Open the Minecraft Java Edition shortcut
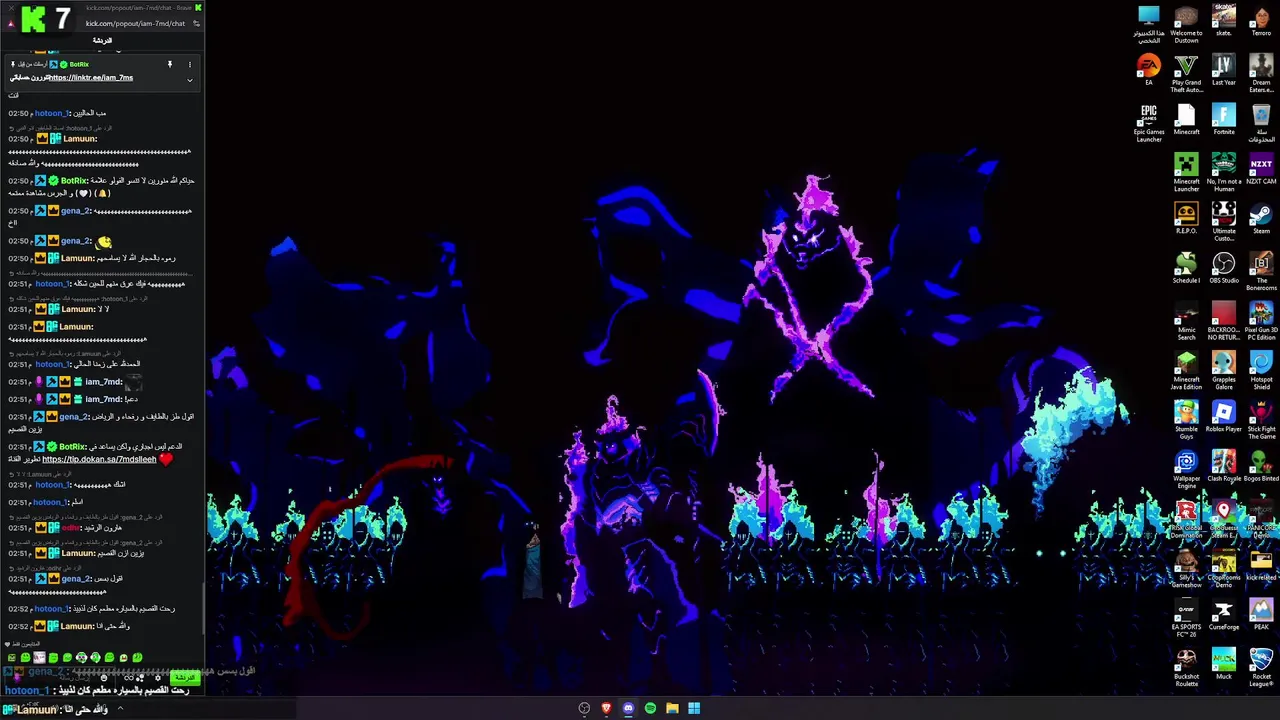The height and width of the screenshot is (720, 1280). point(1186,370)
